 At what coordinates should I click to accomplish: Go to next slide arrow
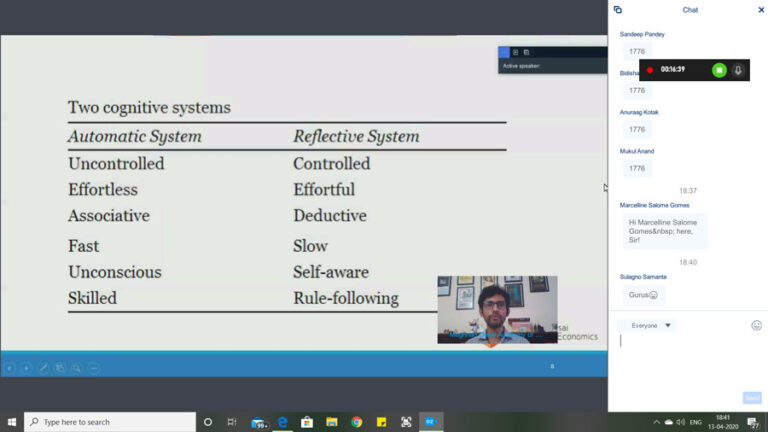[x=26, y=368]
